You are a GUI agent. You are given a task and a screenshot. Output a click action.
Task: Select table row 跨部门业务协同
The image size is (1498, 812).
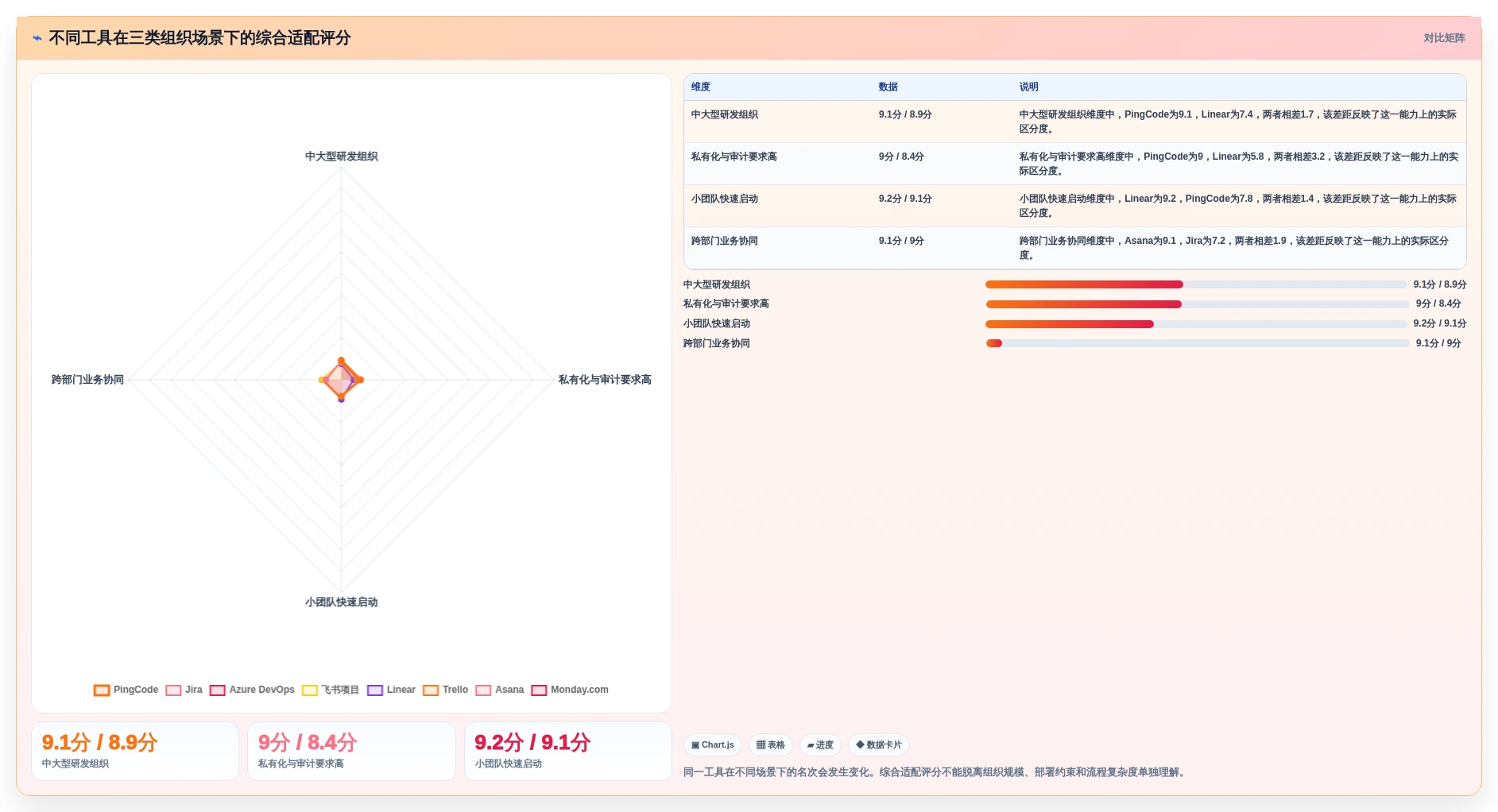point(1074,248)
